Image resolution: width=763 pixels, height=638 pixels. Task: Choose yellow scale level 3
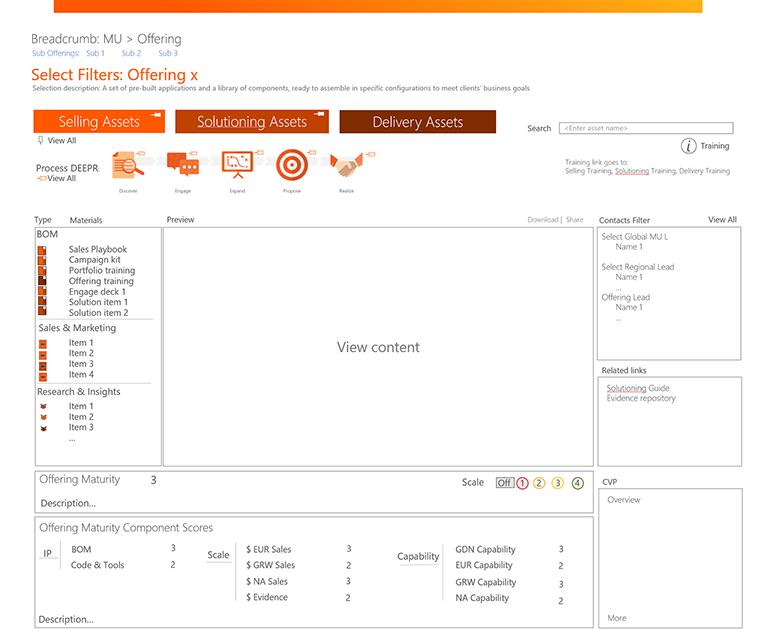(x=558, y=483)
